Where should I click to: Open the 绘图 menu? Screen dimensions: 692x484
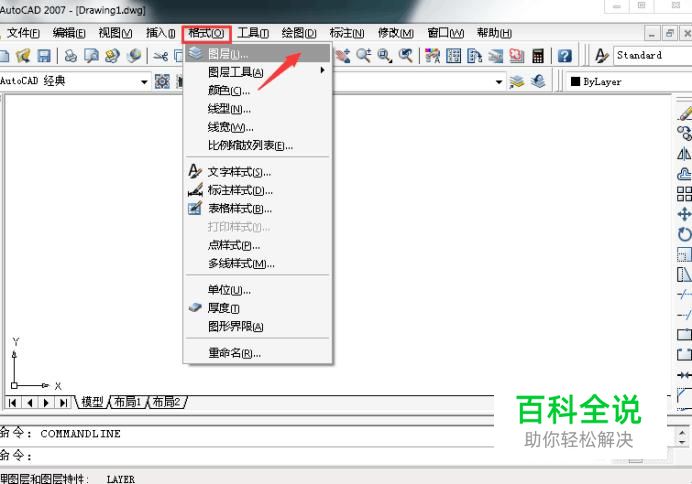pos(299,33)
